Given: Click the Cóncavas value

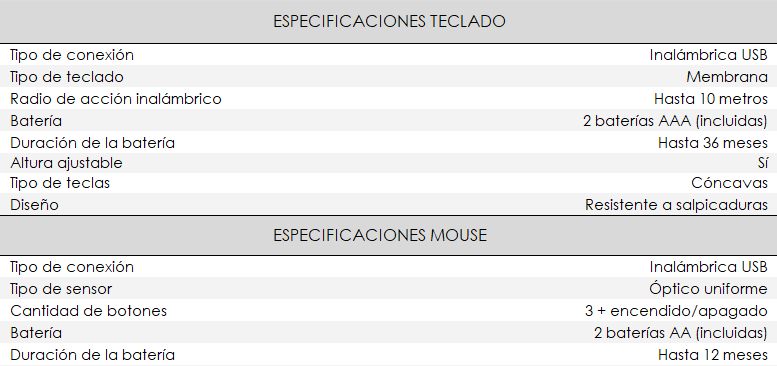Looking at the screenshot, I should point(729,183).
